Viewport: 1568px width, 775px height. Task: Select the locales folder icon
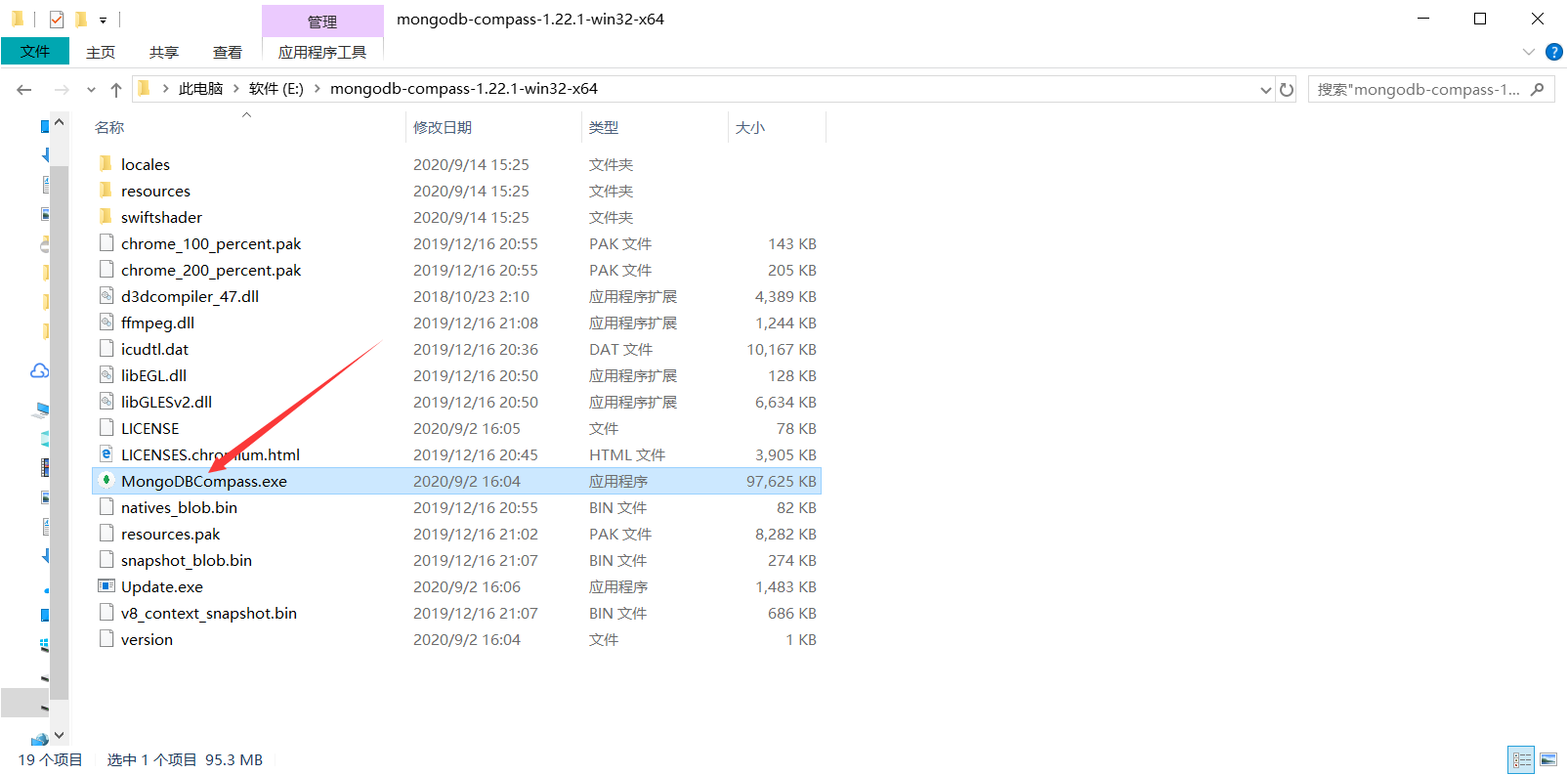(106, 164)
